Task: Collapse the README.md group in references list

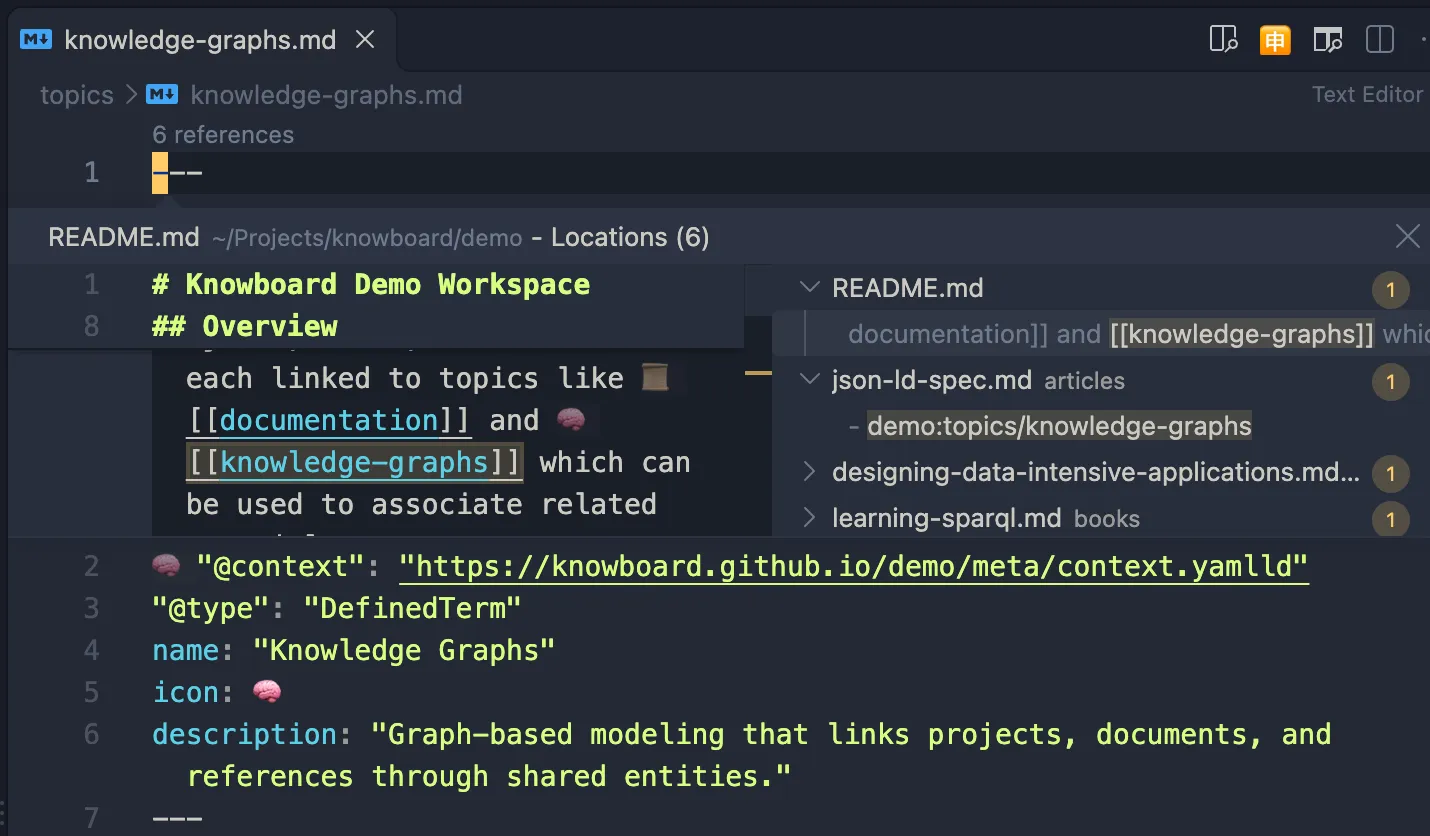Action: [x=809, y=288]
